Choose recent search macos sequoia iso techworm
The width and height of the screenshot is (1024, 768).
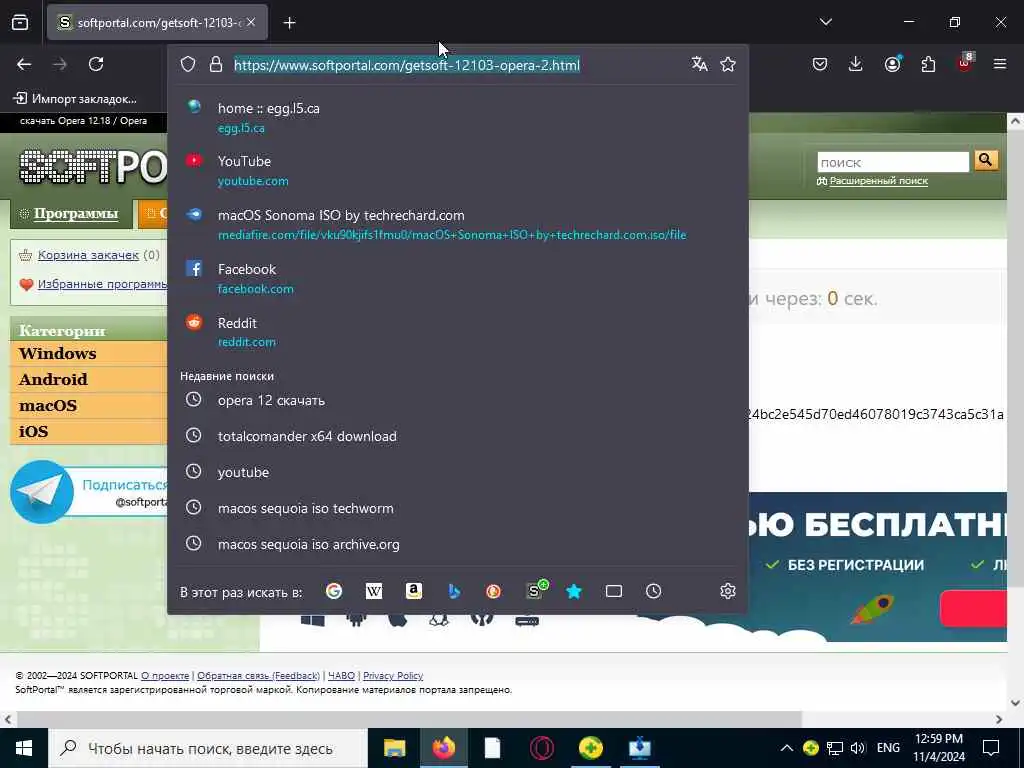point(458,508)
